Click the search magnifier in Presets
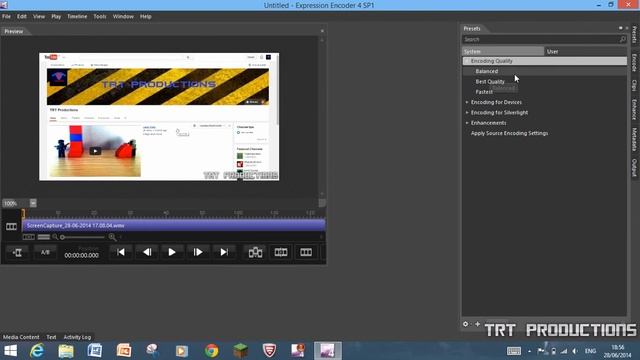This screenshot has width=640, height=360. 622,40
